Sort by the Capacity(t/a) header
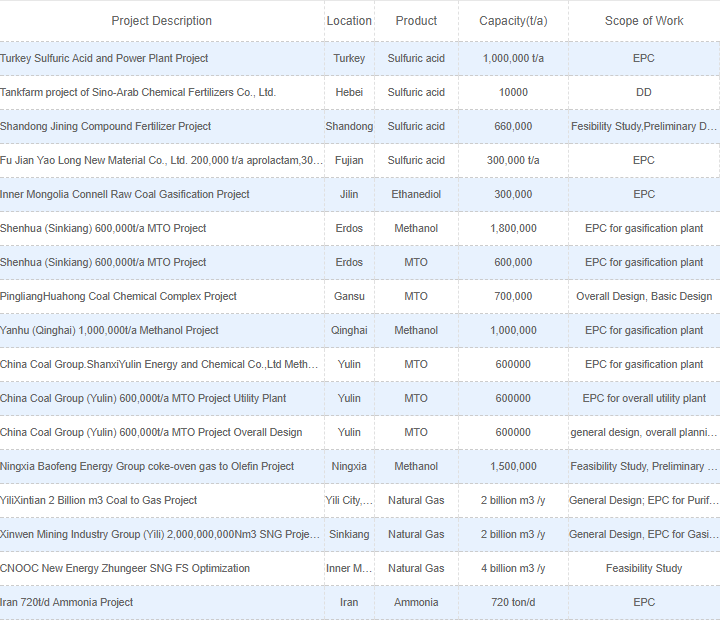 tap(513, 21)
